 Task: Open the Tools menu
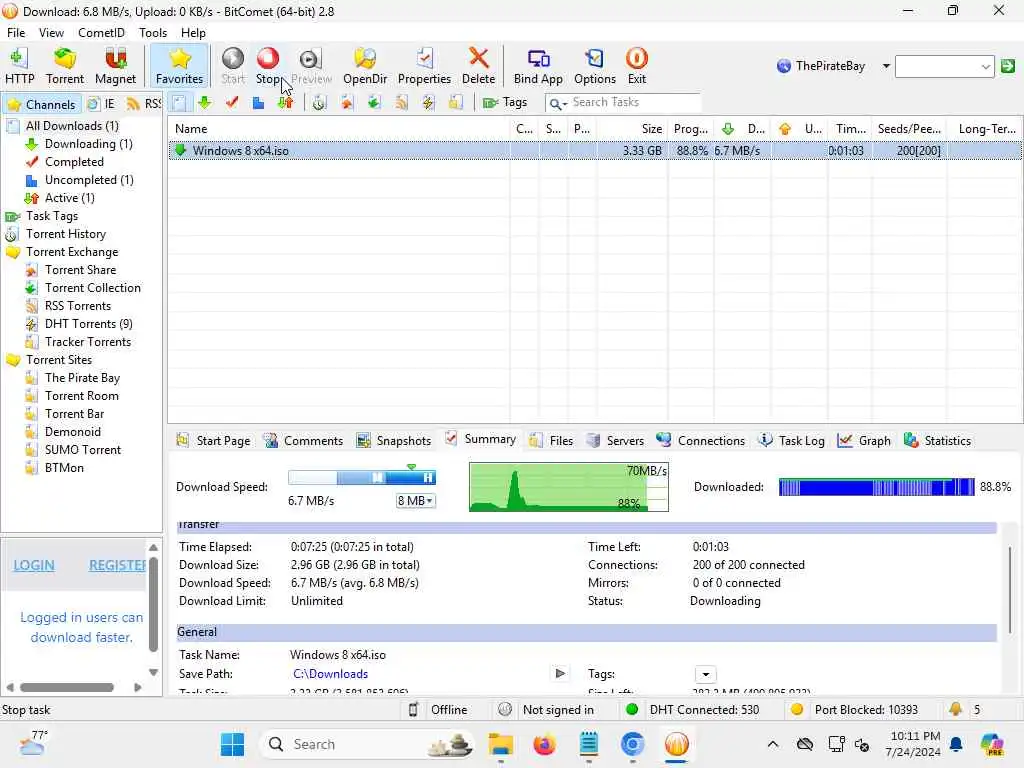(153, 33)
